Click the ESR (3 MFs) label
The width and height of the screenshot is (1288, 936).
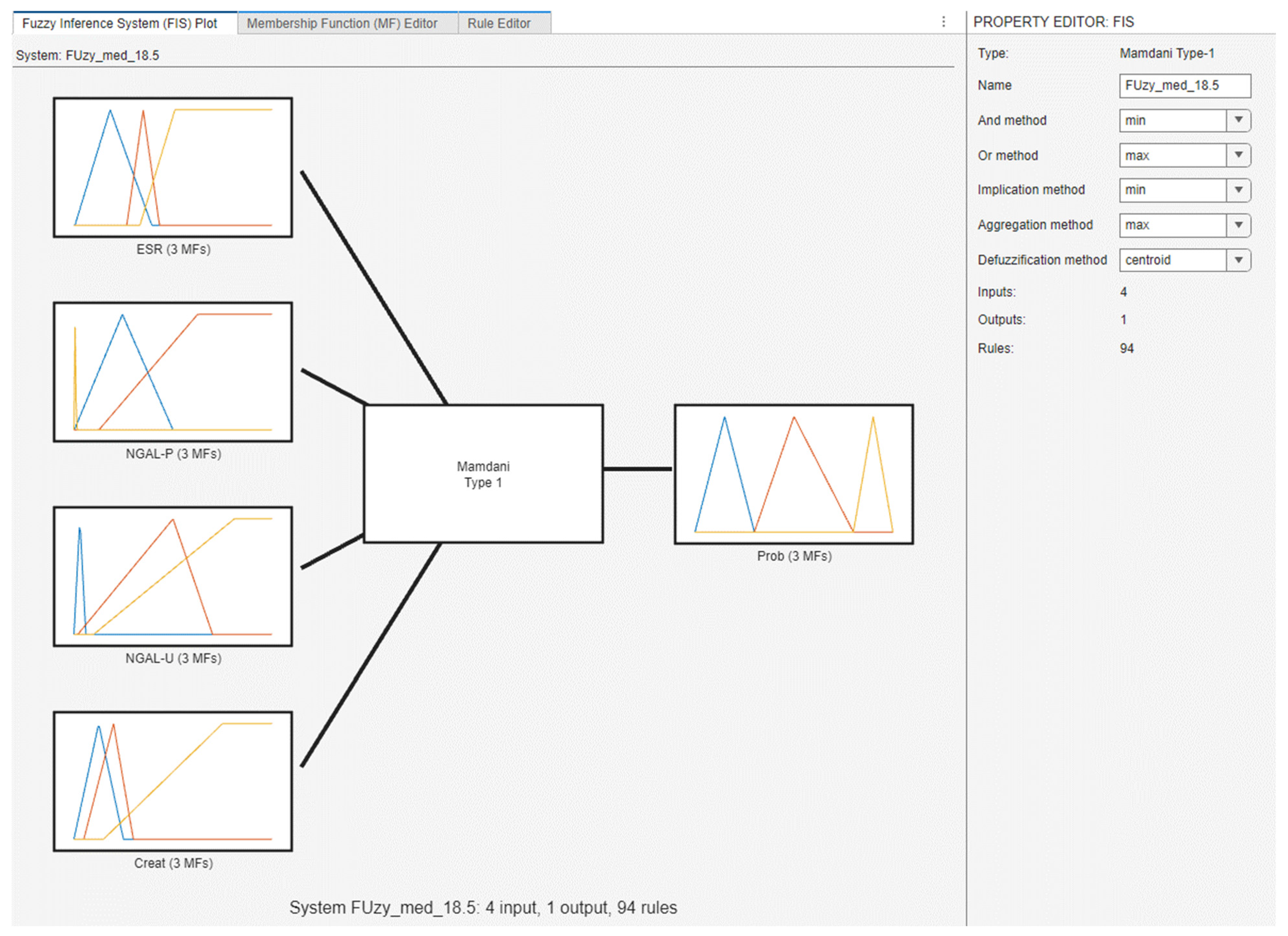tap(173, 249)
